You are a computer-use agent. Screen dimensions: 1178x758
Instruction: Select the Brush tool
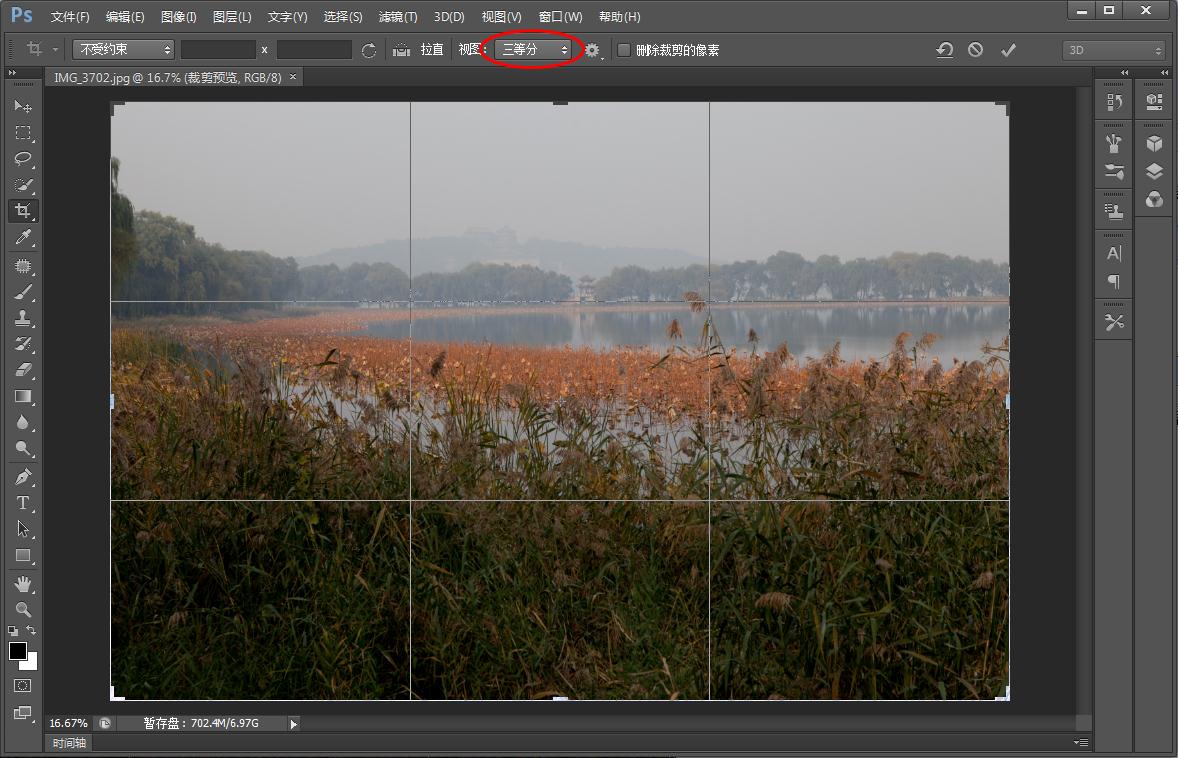[23, 292]
